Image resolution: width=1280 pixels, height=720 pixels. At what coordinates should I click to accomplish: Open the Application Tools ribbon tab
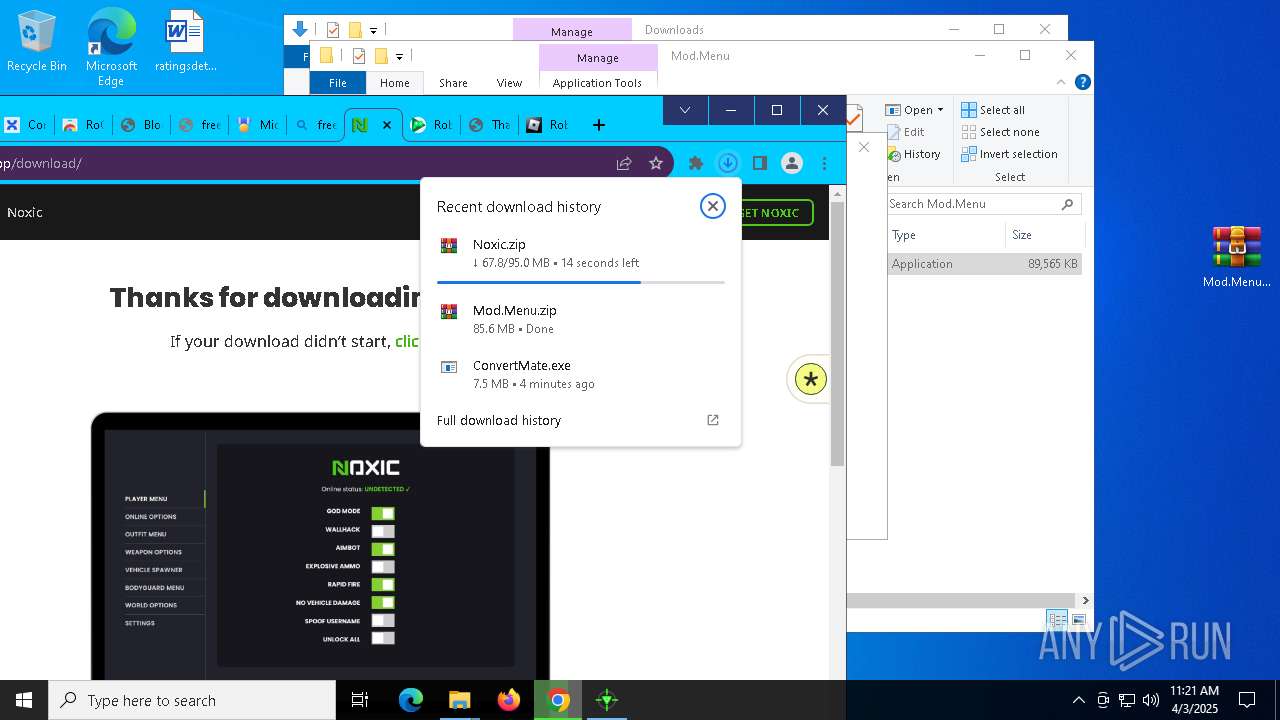pos(597,83)
